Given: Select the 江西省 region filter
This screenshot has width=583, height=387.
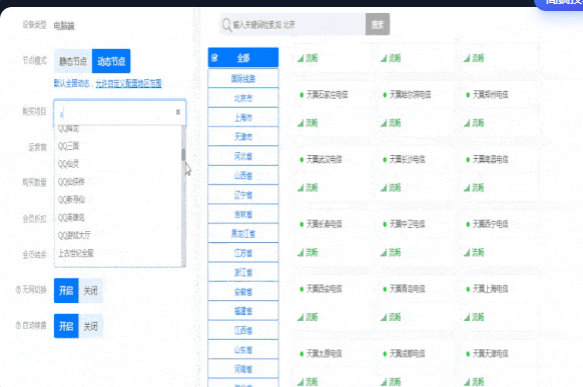Looking at the screenshot, I should tap(243, 330).
